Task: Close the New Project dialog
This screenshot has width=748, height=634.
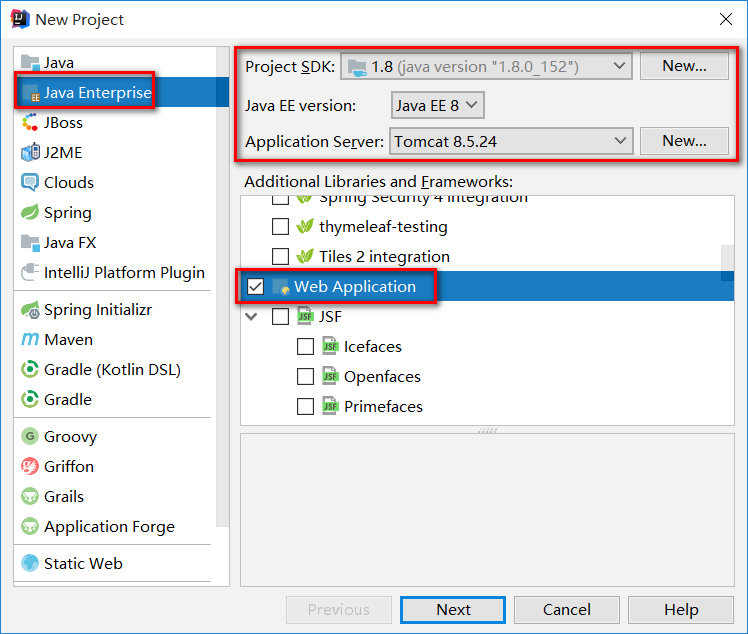Action: 726,19
